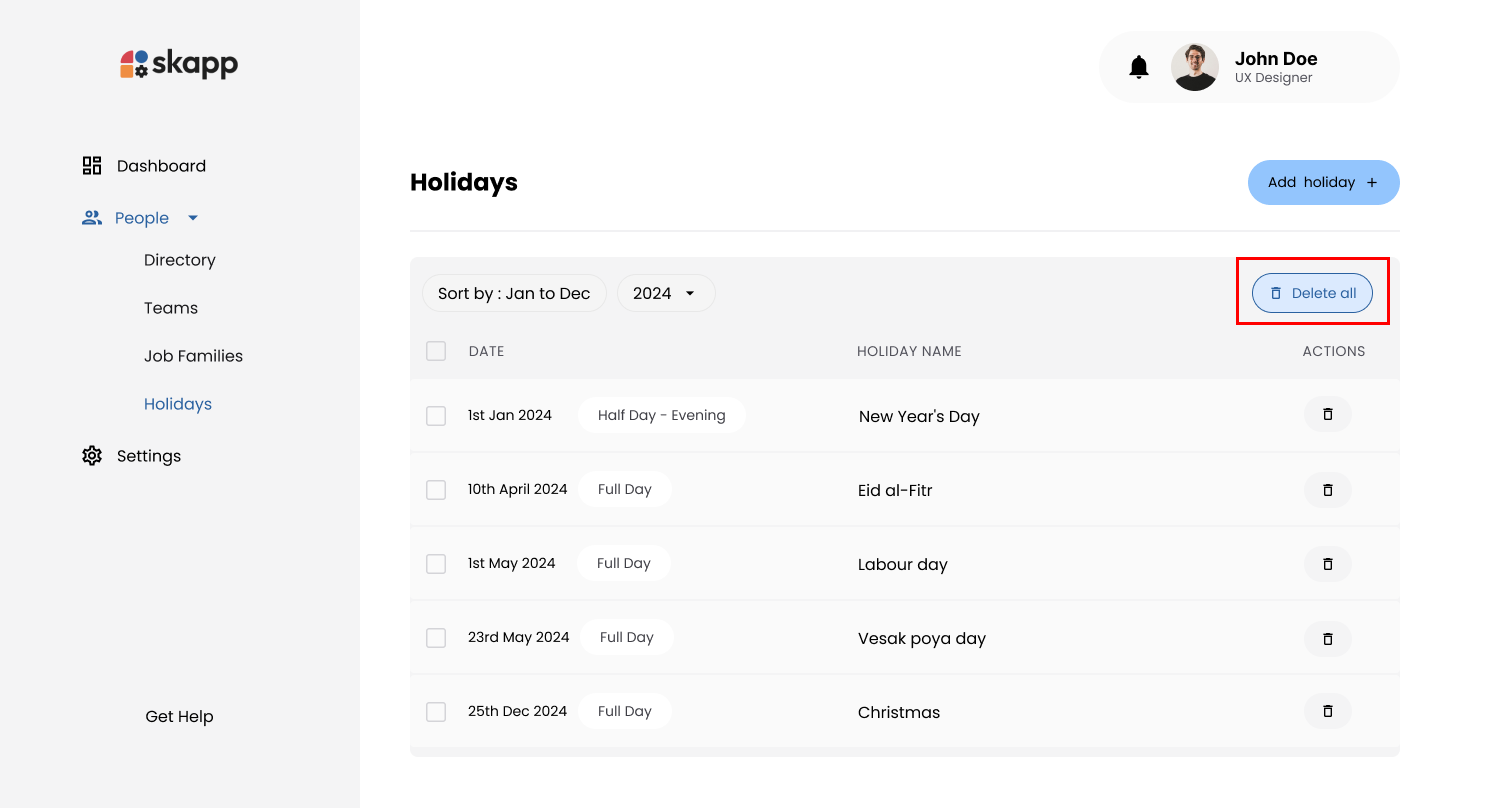Collapse the People navigation section
The width and height of the screenshot is (1512, 808).
(x=193, y=217)
